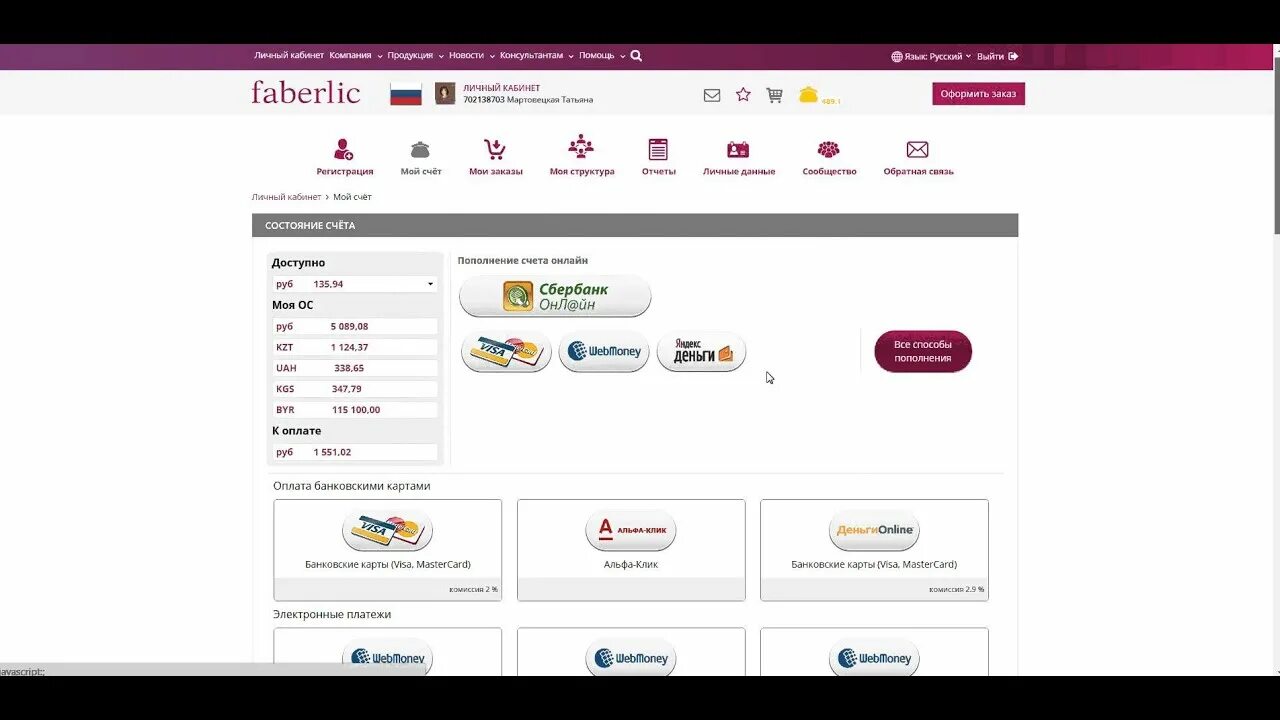The height and width of the screenshot is (720, 1280).
Task: Expand the Помощь menu
Action: (602, 56)
